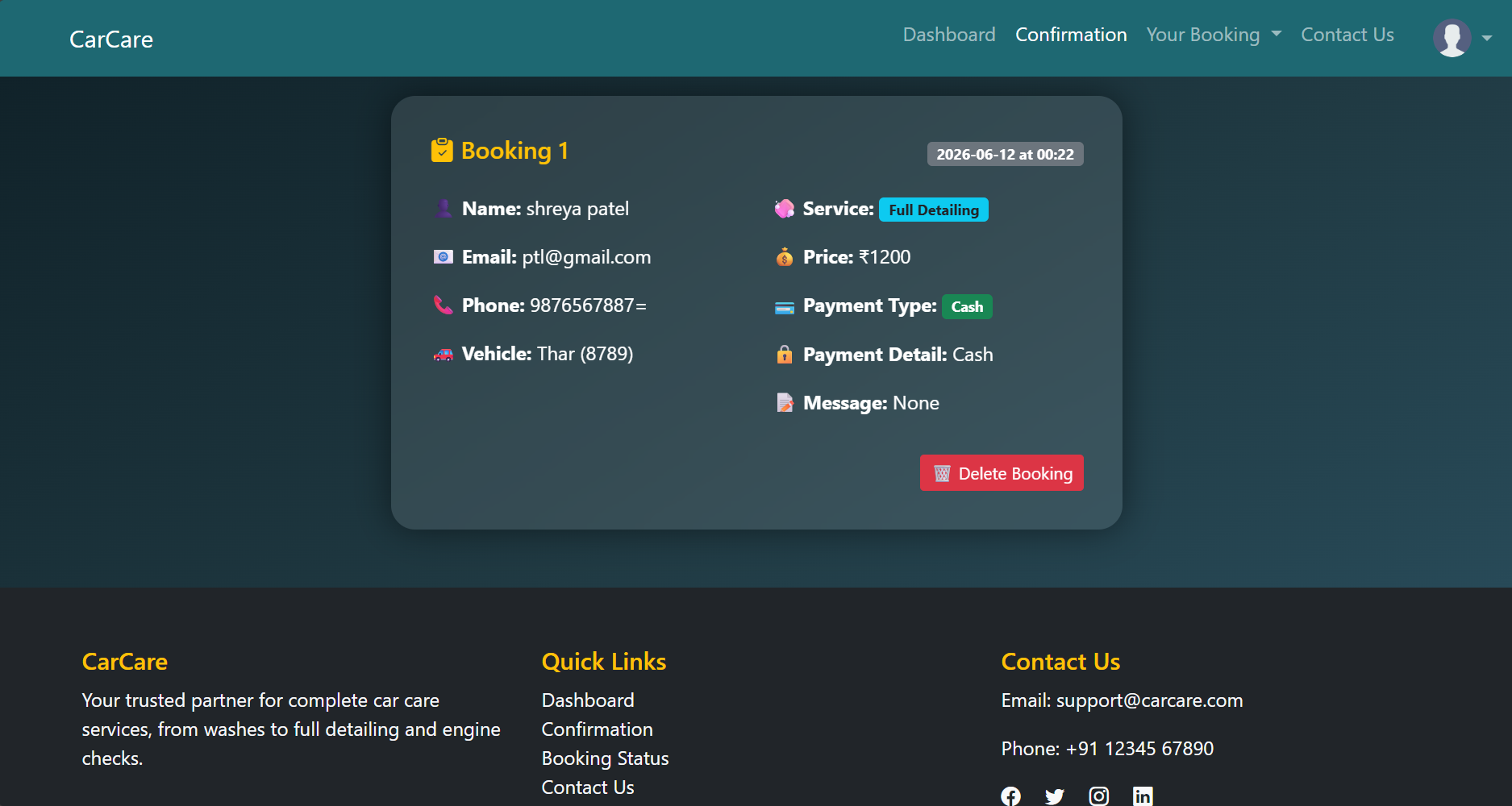
Task: Open the Twitter icon in the footer
Action: point(1054,796)
